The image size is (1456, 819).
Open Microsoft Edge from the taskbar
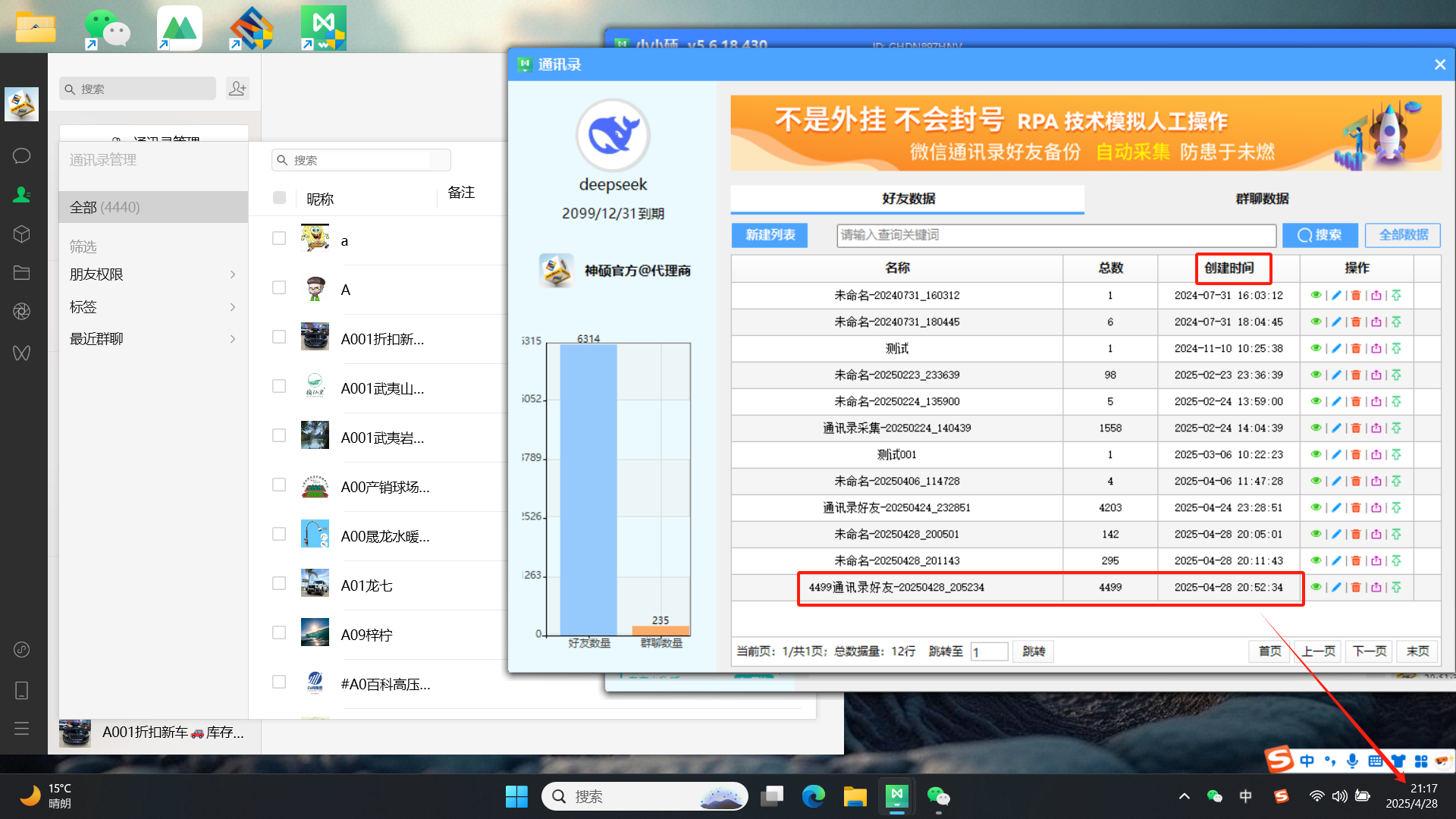(x=814, y=796)
